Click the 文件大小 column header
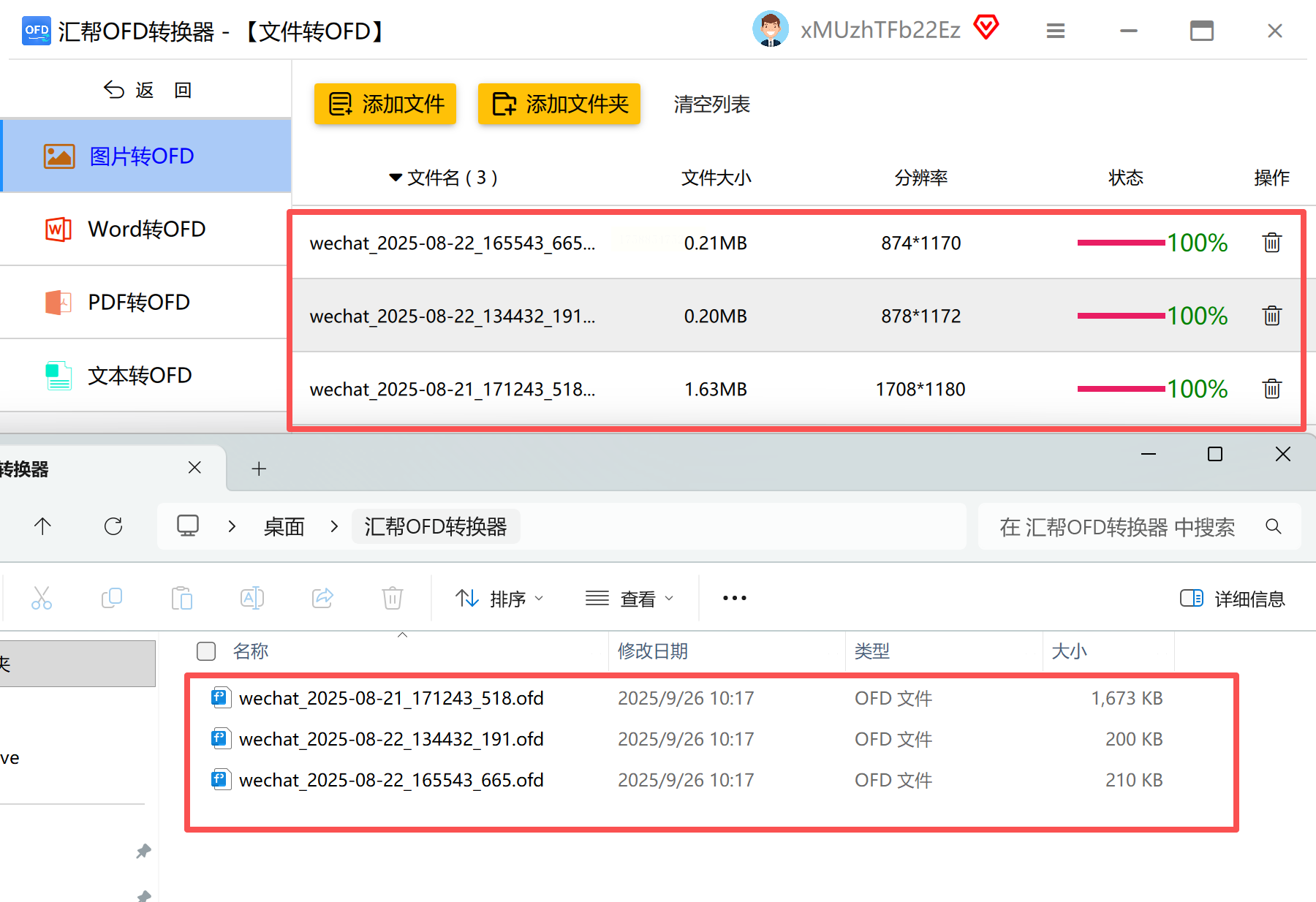Image resolution: width=1316 pixels, height=902 pixels. [x=716, y=178]
